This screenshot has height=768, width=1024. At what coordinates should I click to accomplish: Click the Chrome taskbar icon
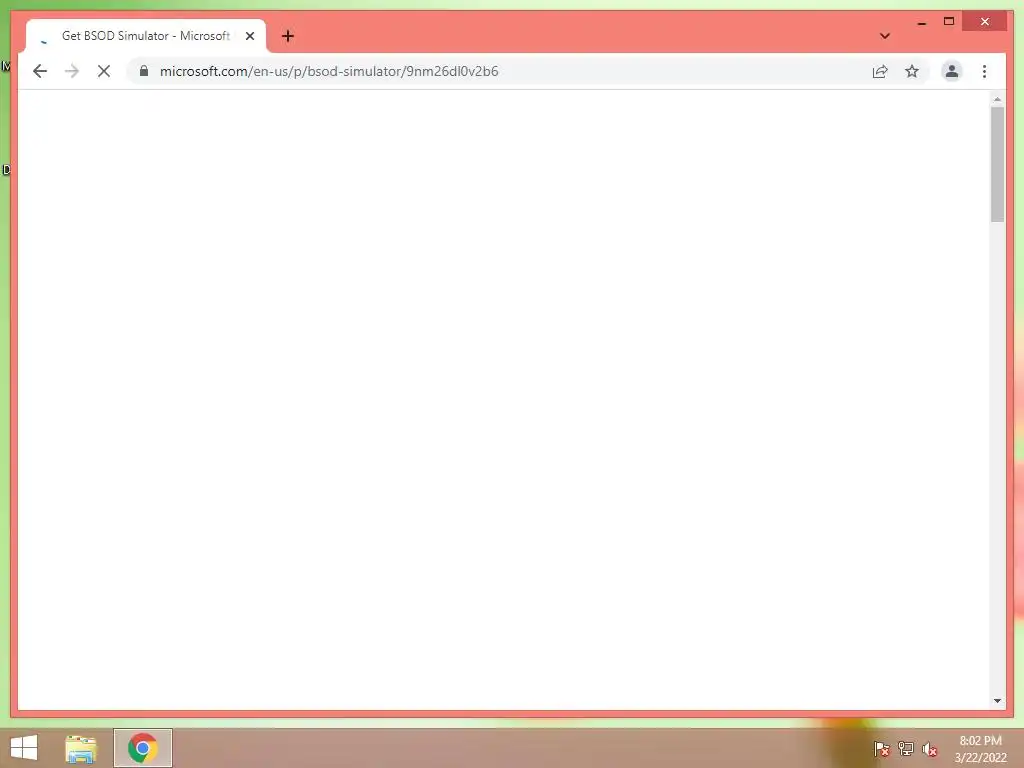[142, 748]
